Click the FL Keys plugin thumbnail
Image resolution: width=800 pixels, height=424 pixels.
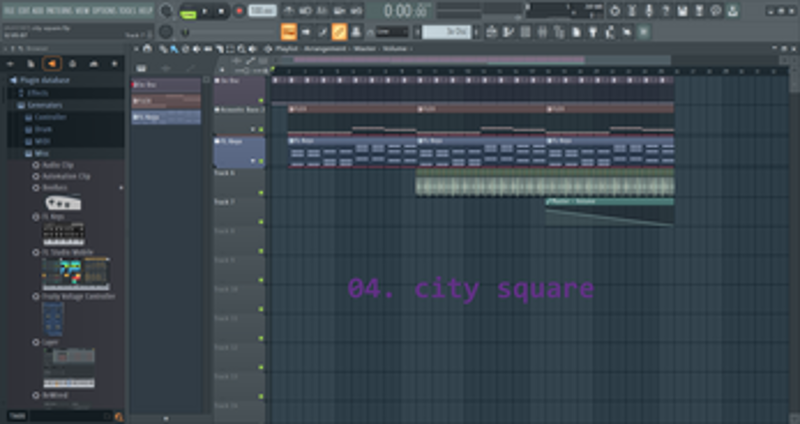pos(64,234)
